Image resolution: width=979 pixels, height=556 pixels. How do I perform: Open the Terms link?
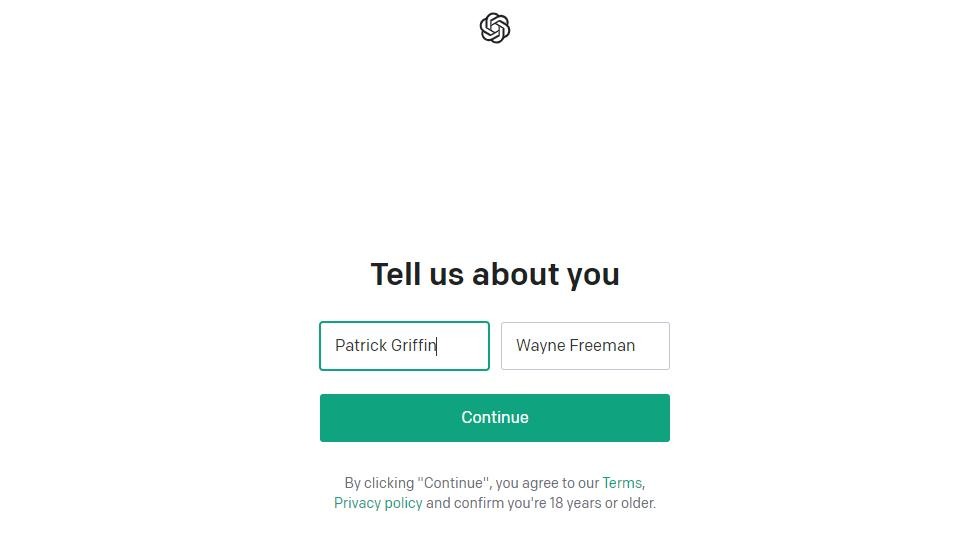pyautogui.click(x=622, y=483)
